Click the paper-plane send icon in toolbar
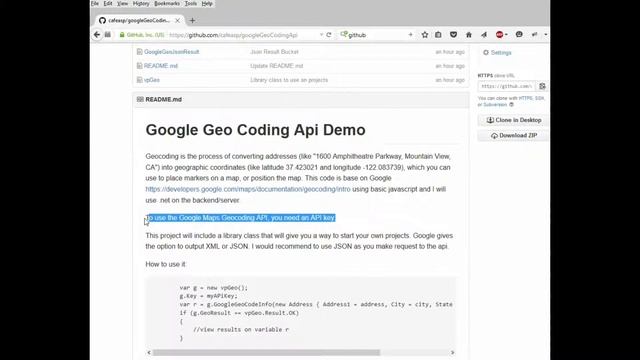Screen dimensions: 640x360 tap(484, 35)
